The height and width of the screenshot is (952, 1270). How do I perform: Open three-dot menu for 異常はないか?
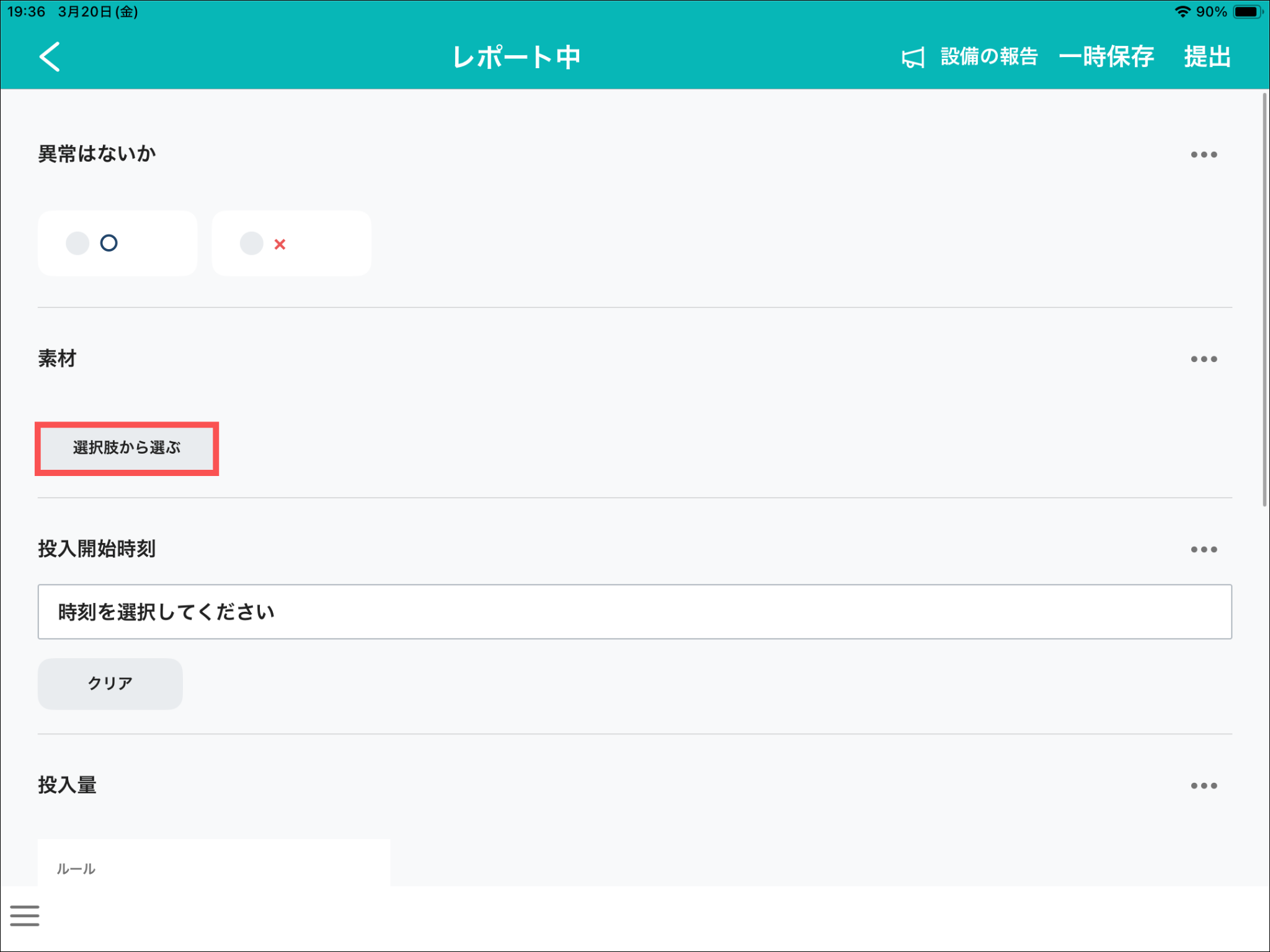(x=1204, y=154)
